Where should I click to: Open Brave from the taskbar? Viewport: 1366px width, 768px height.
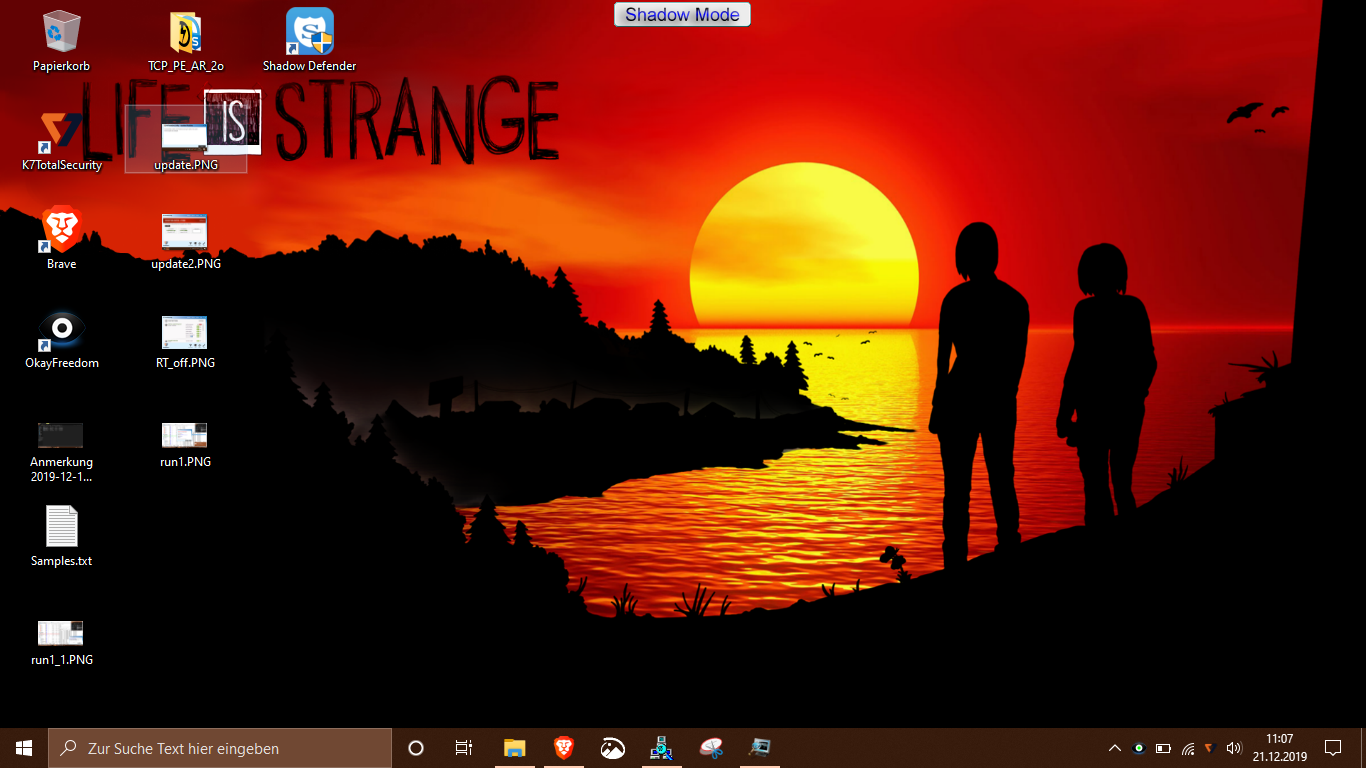(564, 748)
